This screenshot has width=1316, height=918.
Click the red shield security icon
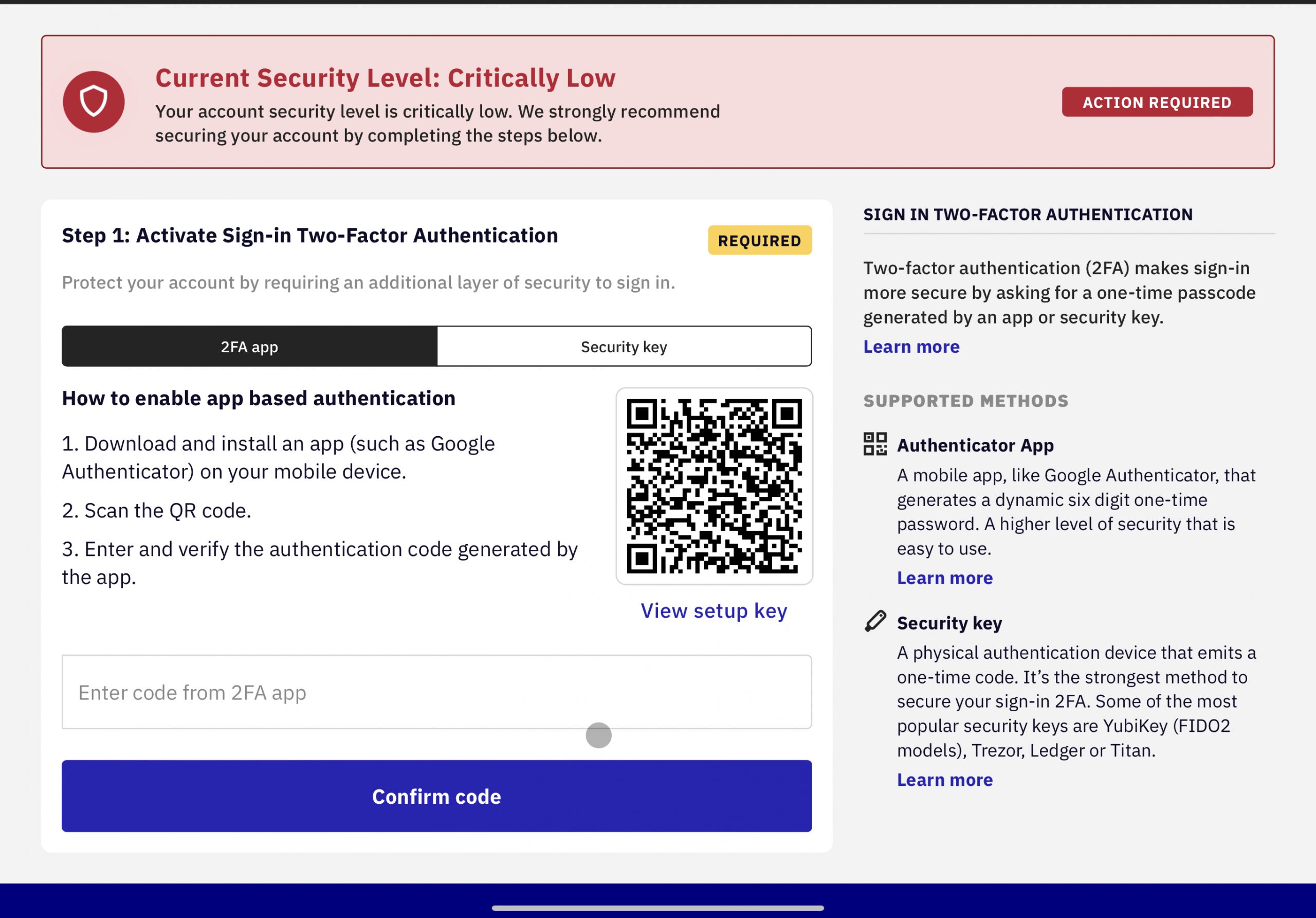click(x=94, y=102)
